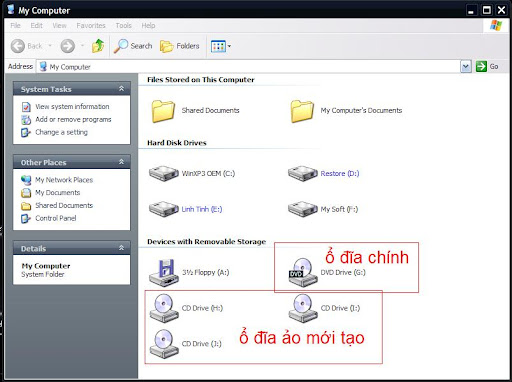
Task: Click the Restore (D:) label text
Action: click(340, 174)
